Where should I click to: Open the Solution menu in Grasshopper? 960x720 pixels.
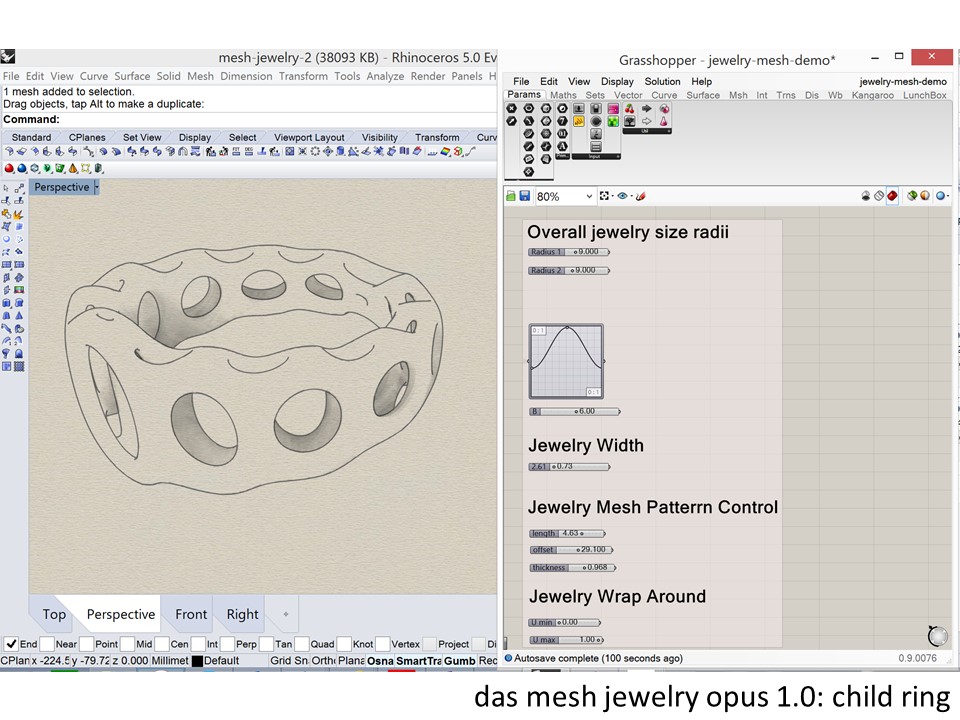tap(662, 81)
